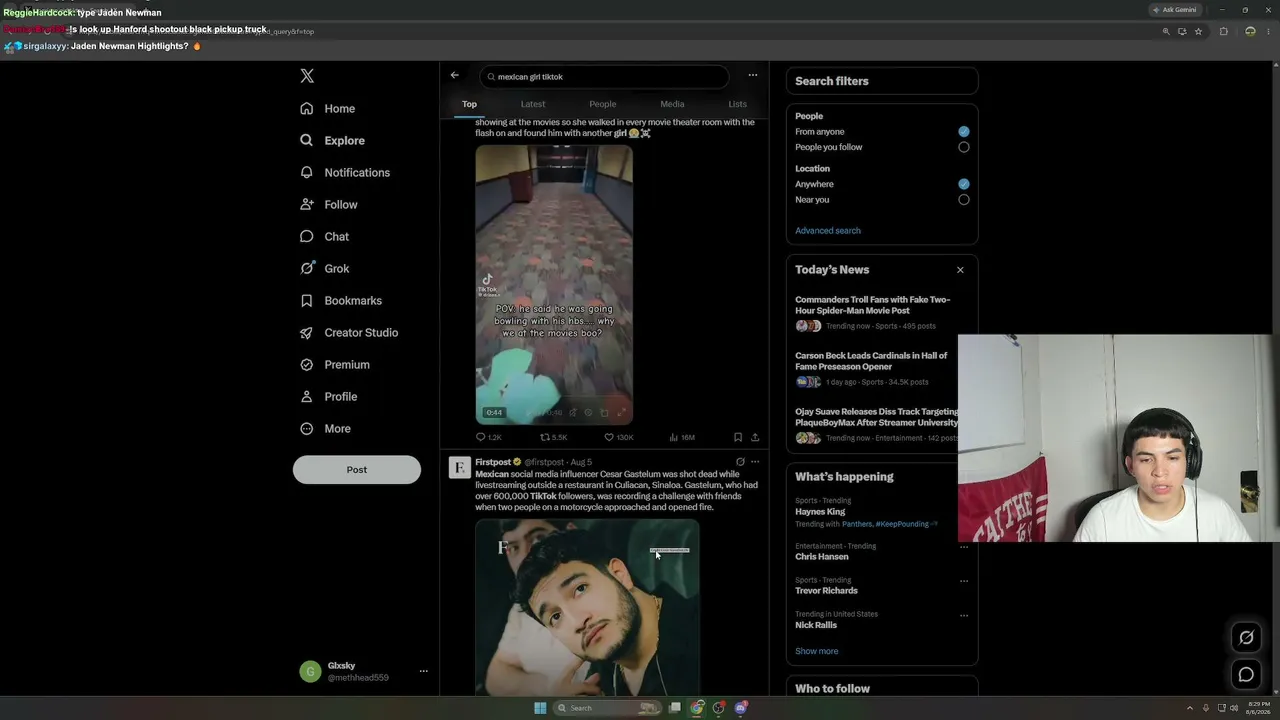The height and width of the screenshot is (720, 1280).
Task: Expand the More menu in the sidebar
Action: [326, 428]
